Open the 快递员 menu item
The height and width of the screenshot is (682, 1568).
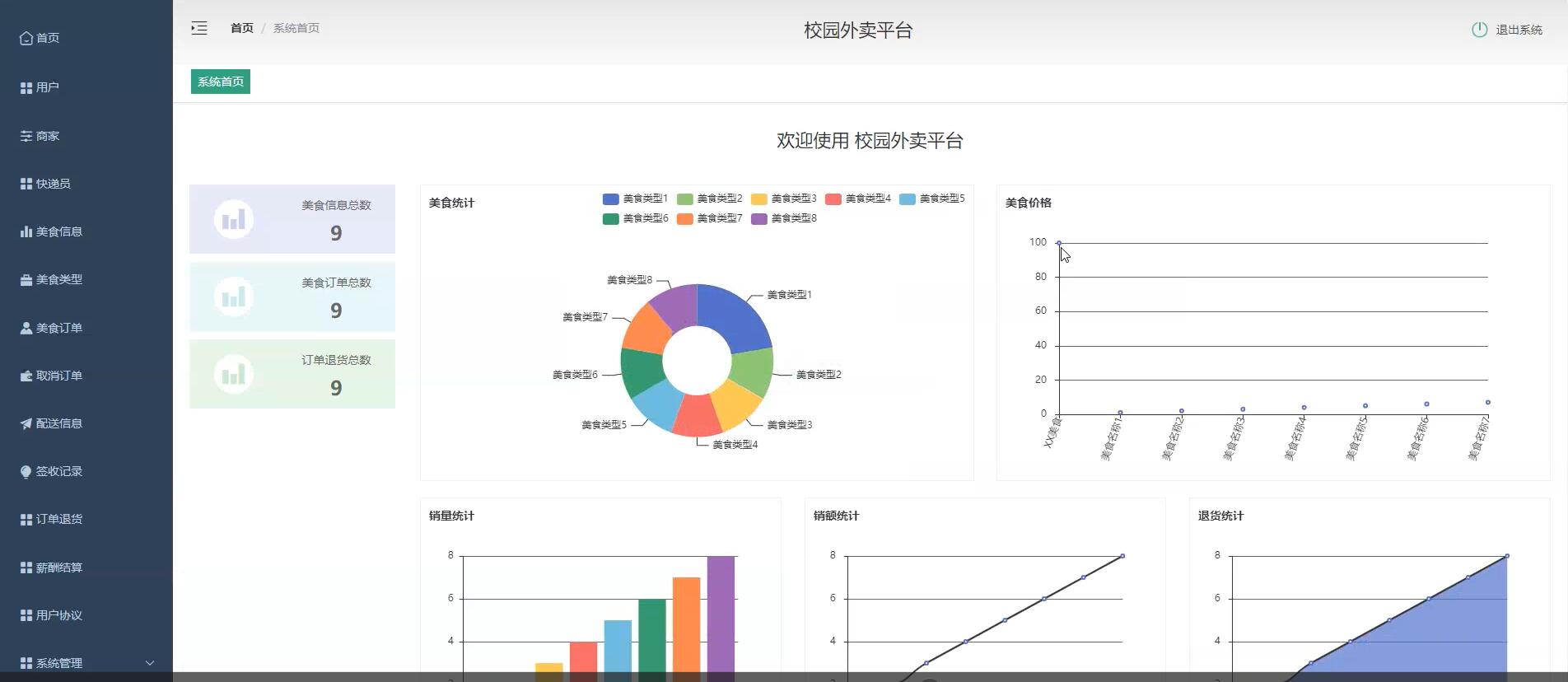[86, 184]
